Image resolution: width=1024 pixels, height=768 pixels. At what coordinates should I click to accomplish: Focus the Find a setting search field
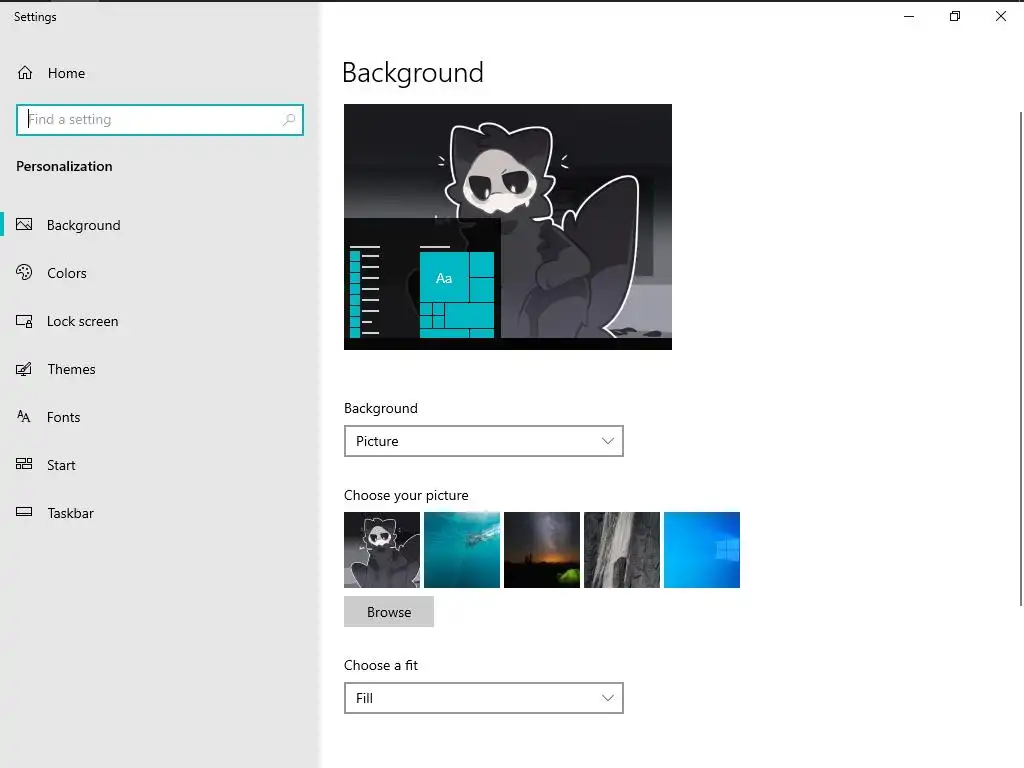pos(160,120)
